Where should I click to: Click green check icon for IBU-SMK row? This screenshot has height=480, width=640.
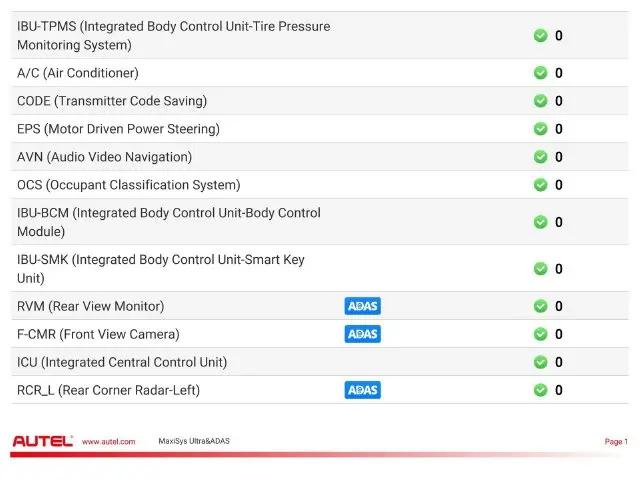540,269
